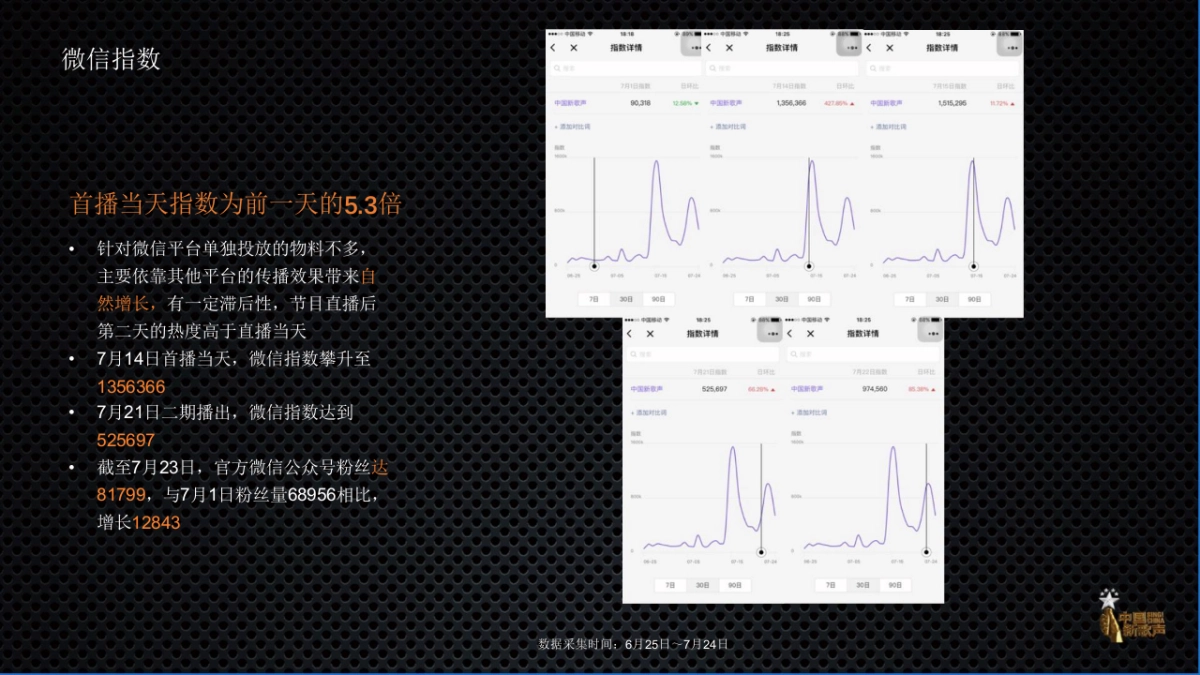Click the search magnifier in the 7月14日 search bar

pos(714,68)
